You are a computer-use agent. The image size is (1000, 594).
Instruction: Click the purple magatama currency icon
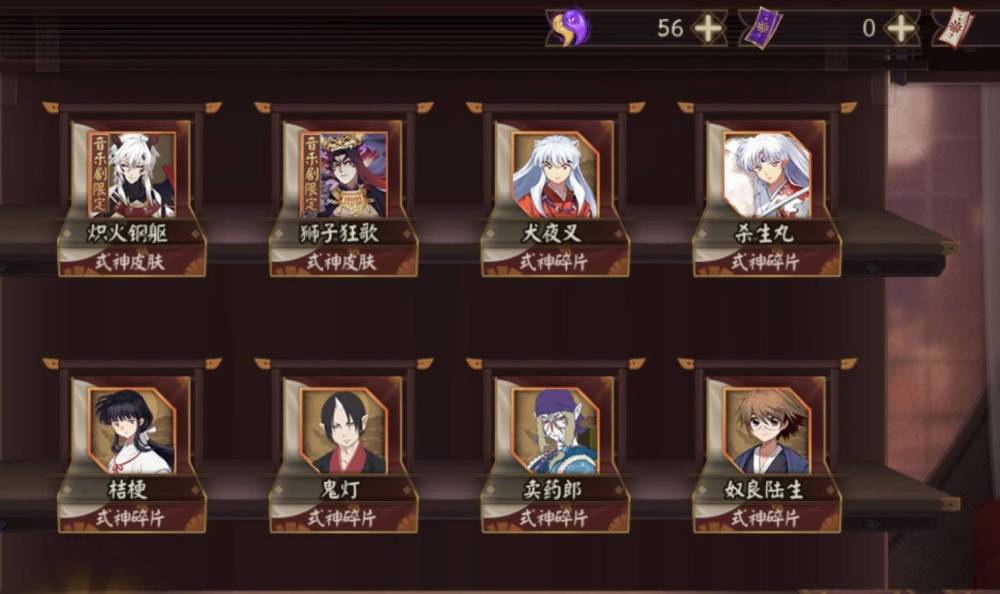570,27
